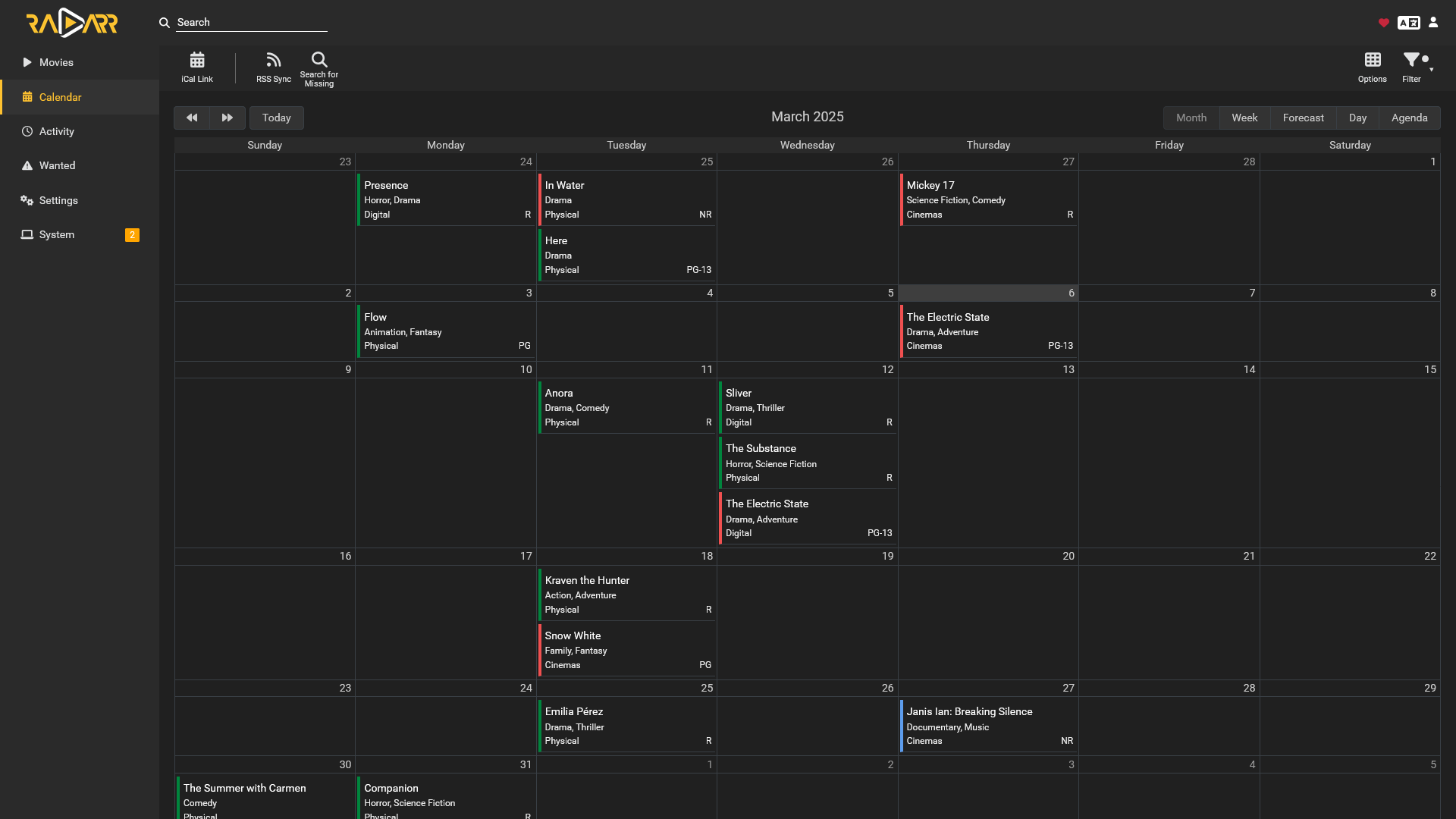The width and height of the screenshot is (1456, 819).
Task: Open the Kraven the Hunter entry
Action: 627,595
